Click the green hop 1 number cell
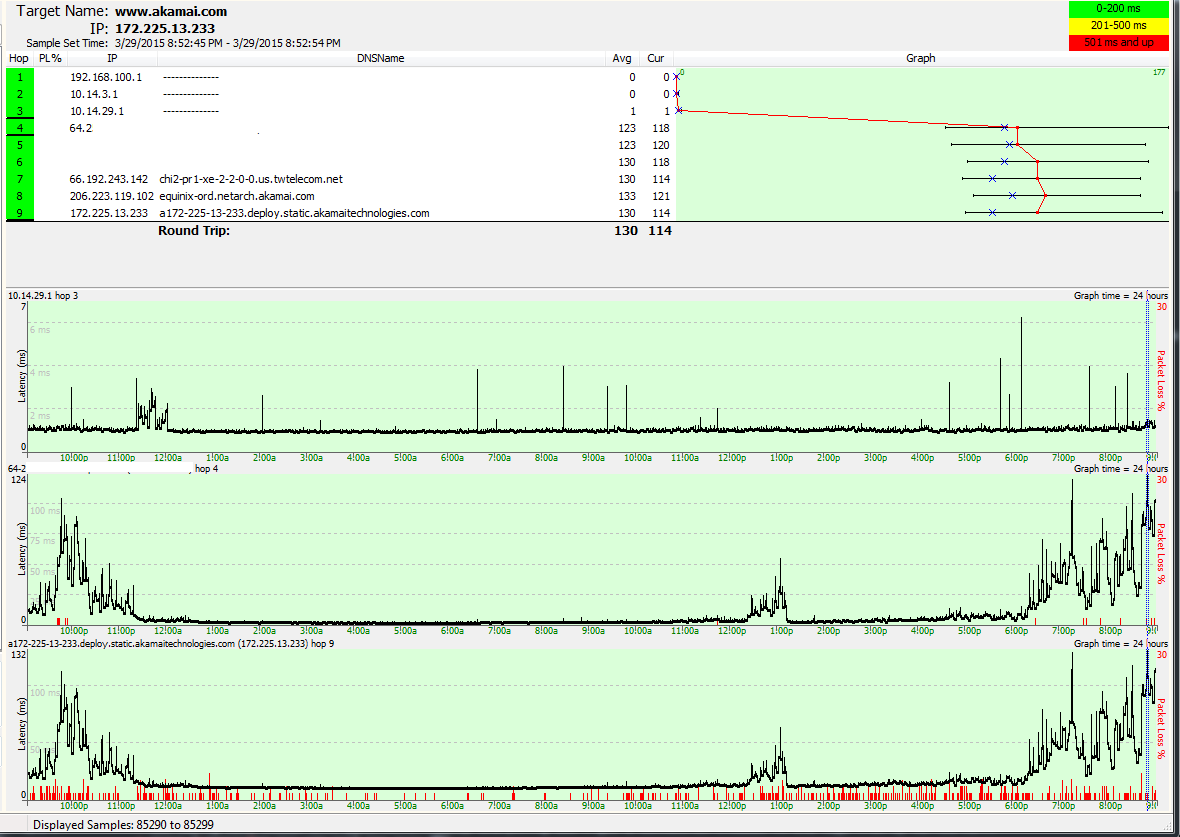 pos(19,77)
